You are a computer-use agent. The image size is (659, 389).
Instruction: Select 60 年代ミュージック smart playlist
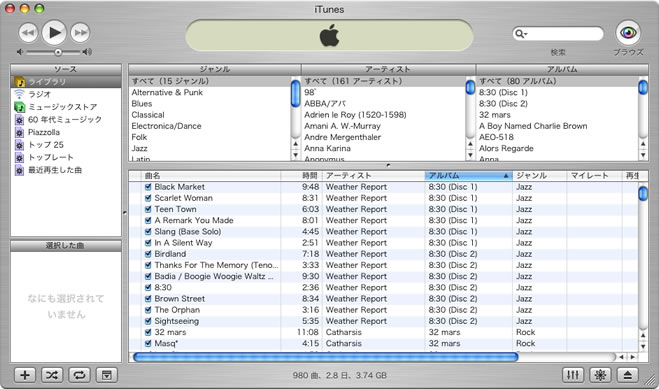pyautogui.click(x=66, y=119)
